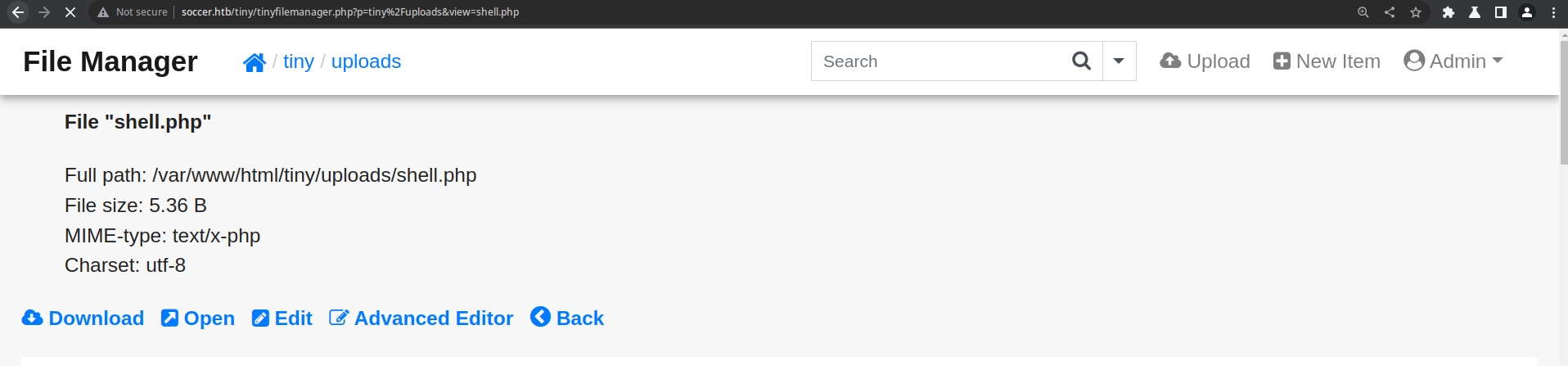Navigate to the tiny folder breadcrumb
1568x366 pixels.
point(299,61)
